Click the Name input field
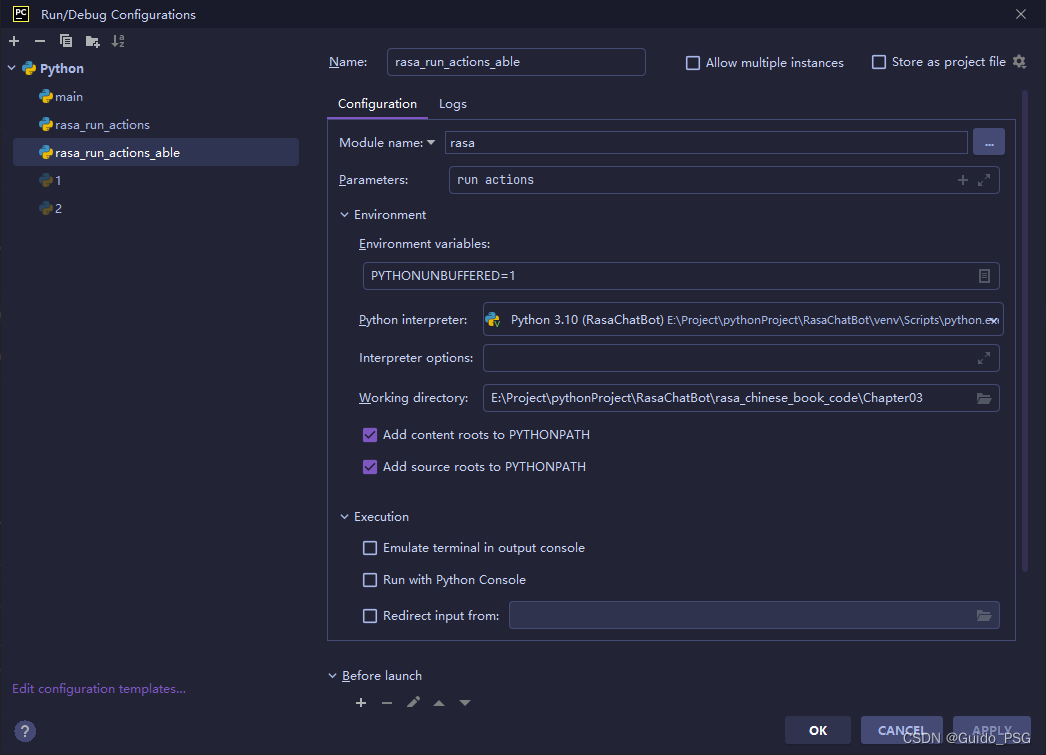This screenshot has width=1046, height=755. pyautogui.click(x=516, y=62)
